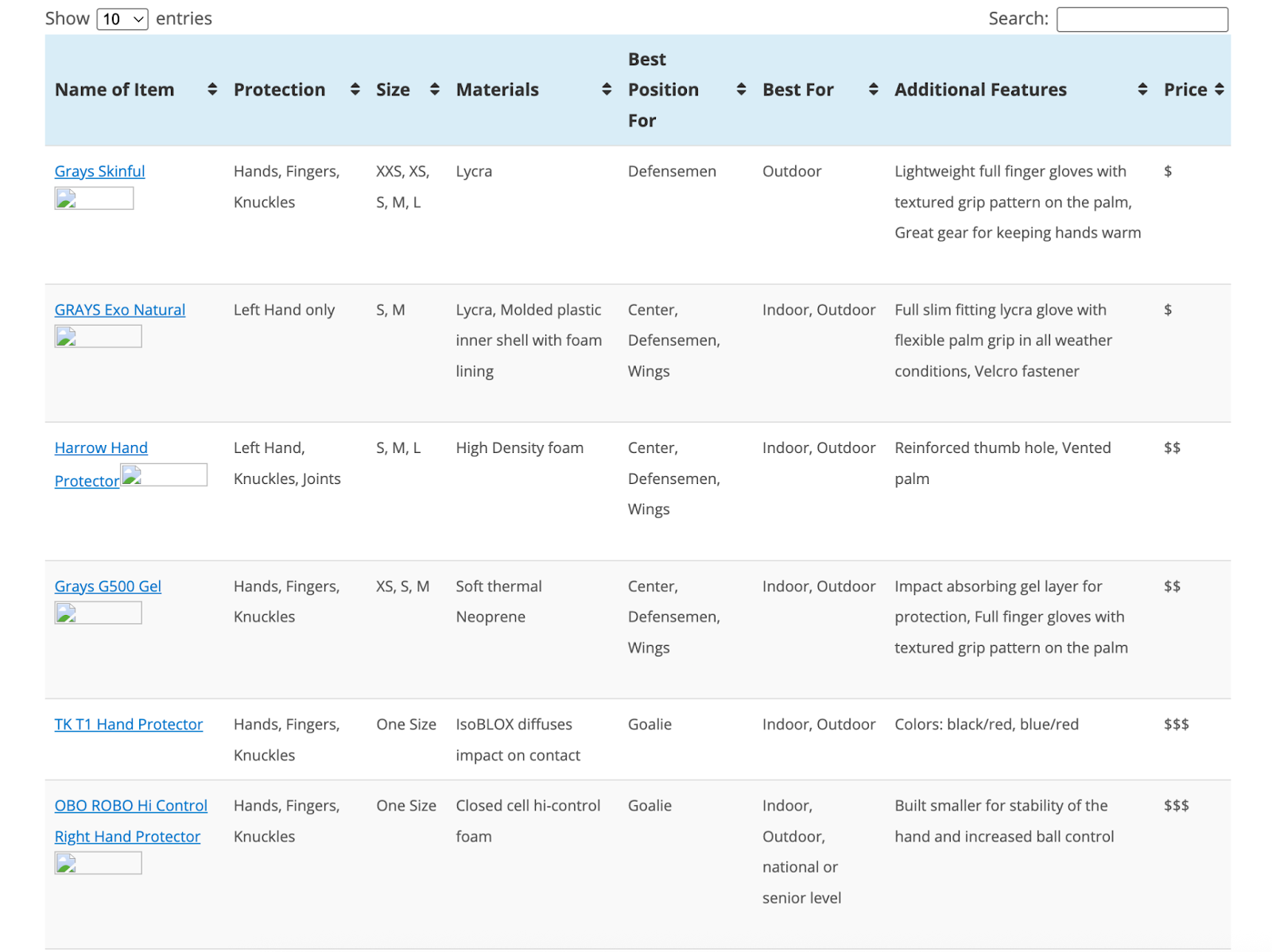Screen dimensions: 1272x952
Task: Sort by Size column arrows
Action: (434, 90)
